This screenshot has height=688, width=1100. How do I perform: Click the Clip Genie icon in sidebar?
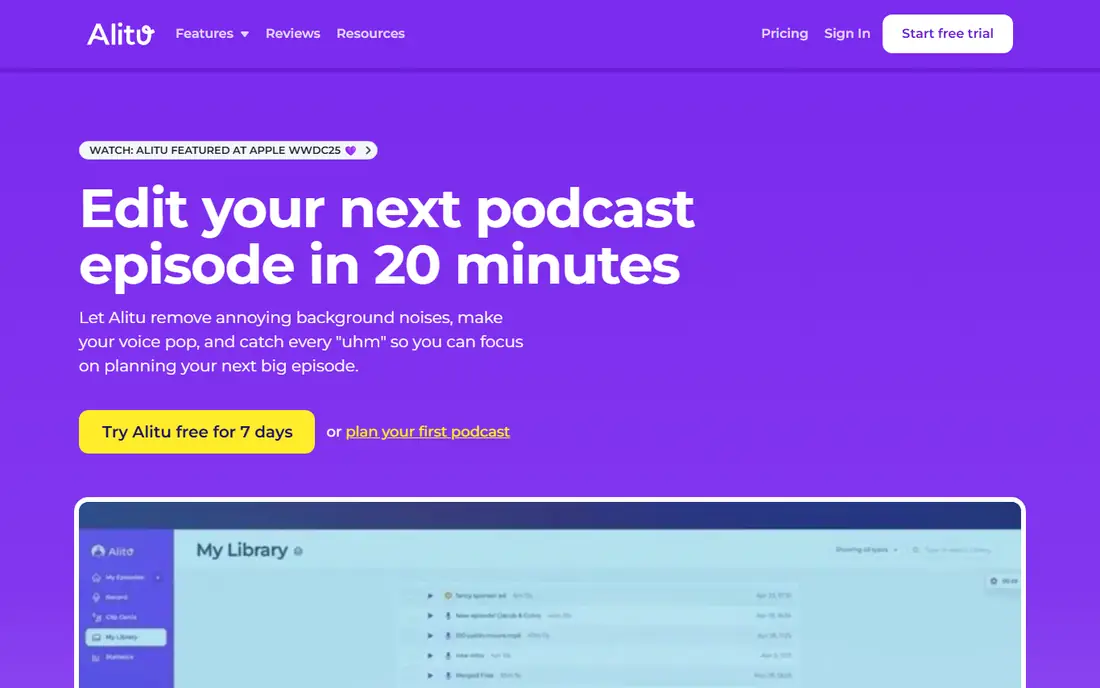[97, 617]
